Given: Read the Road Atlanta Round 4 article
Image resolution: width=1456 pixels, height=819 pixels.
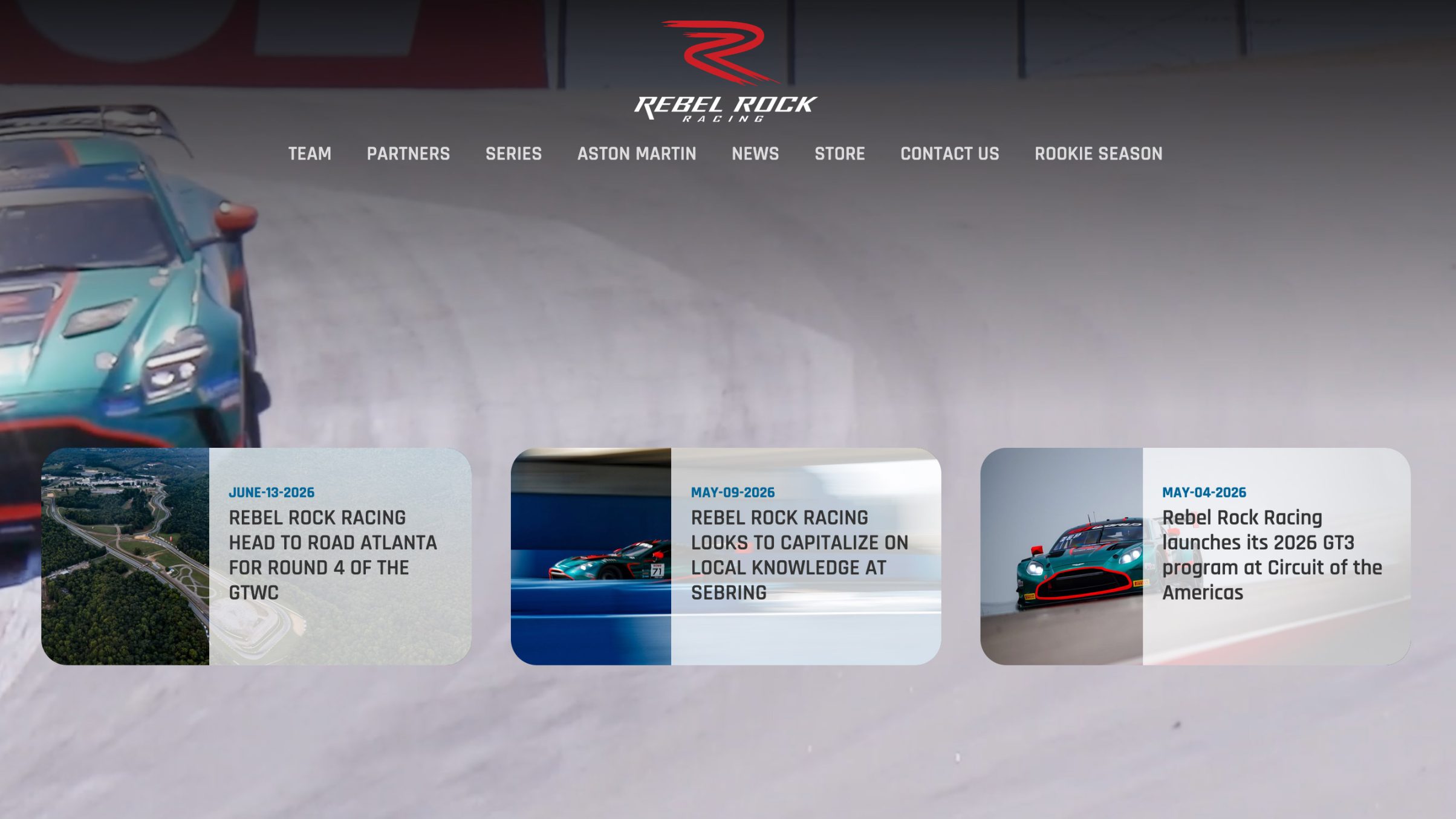Looking at the screenshot, I should point(333,555).
